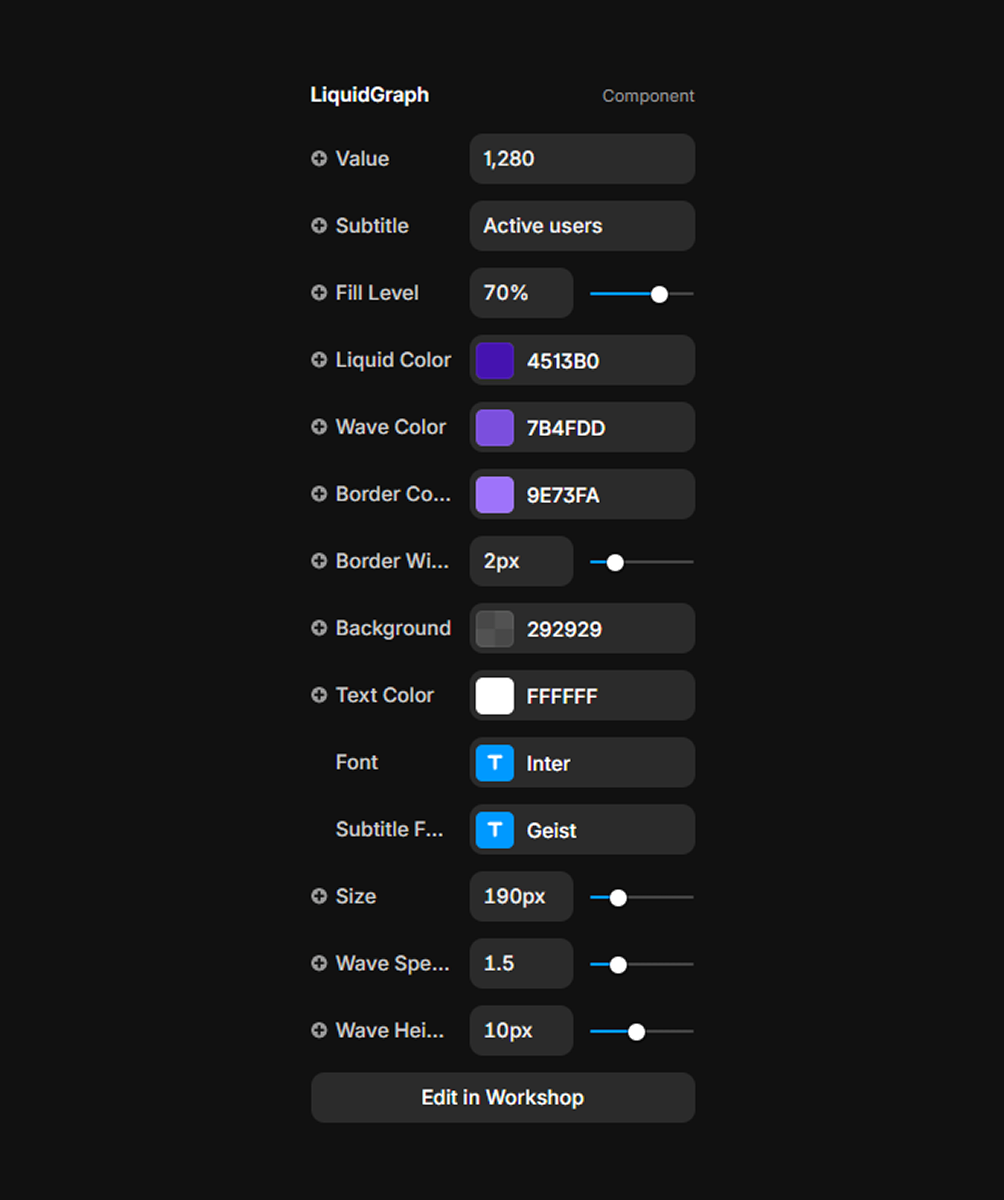Click the plus icon beside Subtitle
1004x1200 pixels.
coord(319,226)
